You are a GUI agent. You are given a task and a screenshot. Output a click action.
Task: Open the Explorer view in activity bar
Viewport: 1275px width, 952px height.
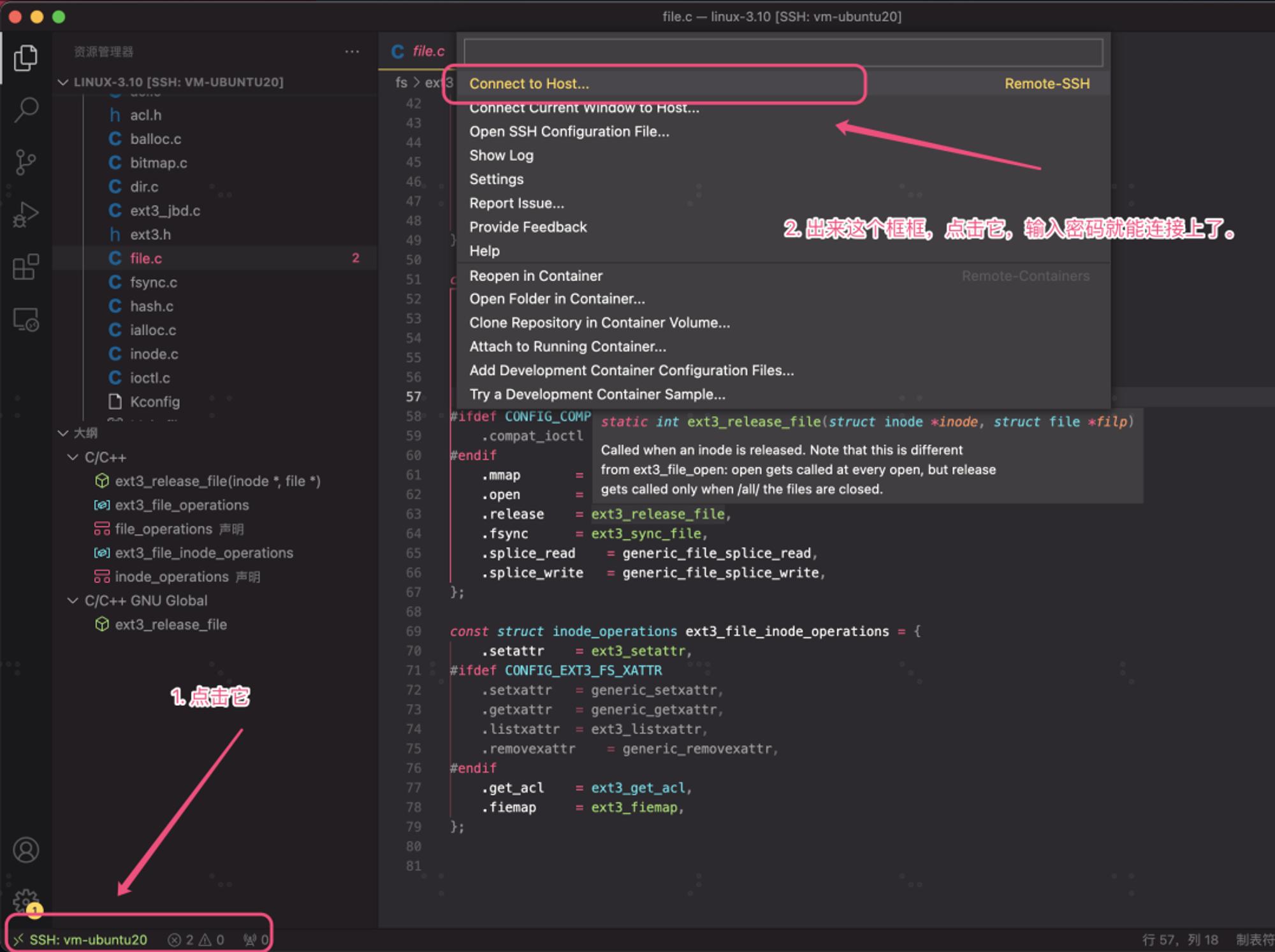[25, 57]
